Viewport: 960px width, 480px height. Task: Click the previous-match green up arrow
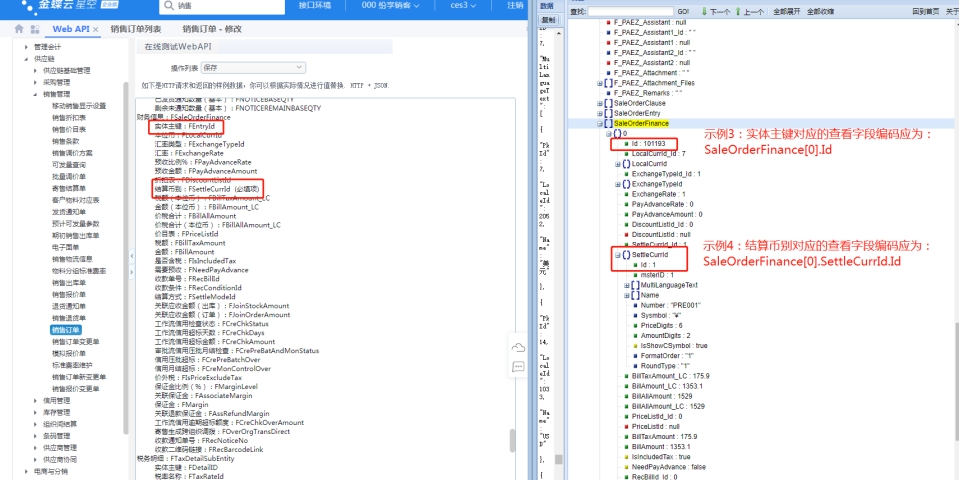(738, 12)
